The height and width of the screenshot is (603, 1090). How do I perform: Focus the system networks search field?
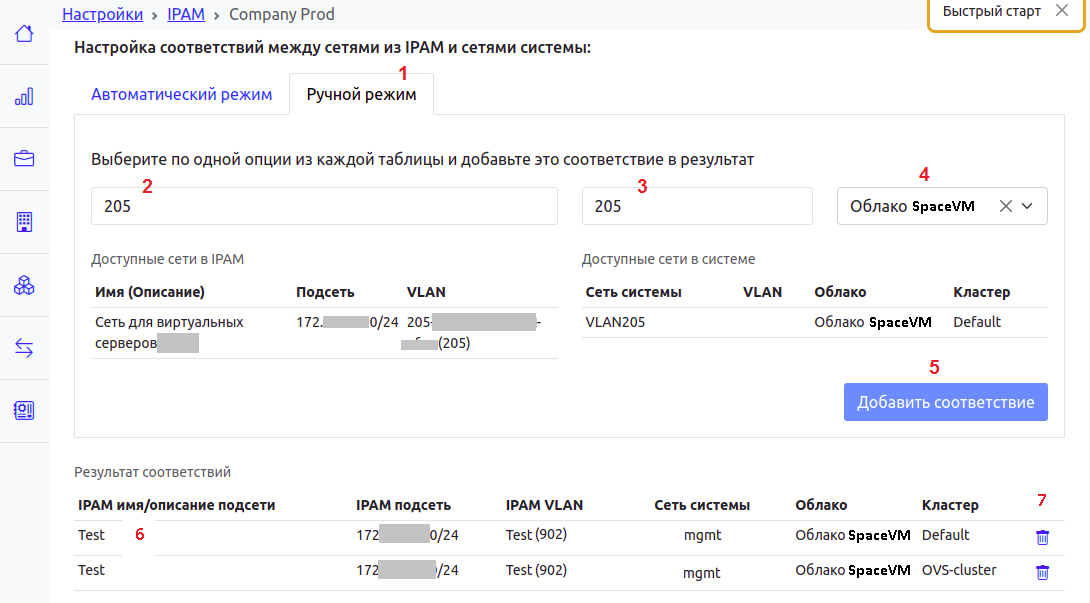[696, 206]
